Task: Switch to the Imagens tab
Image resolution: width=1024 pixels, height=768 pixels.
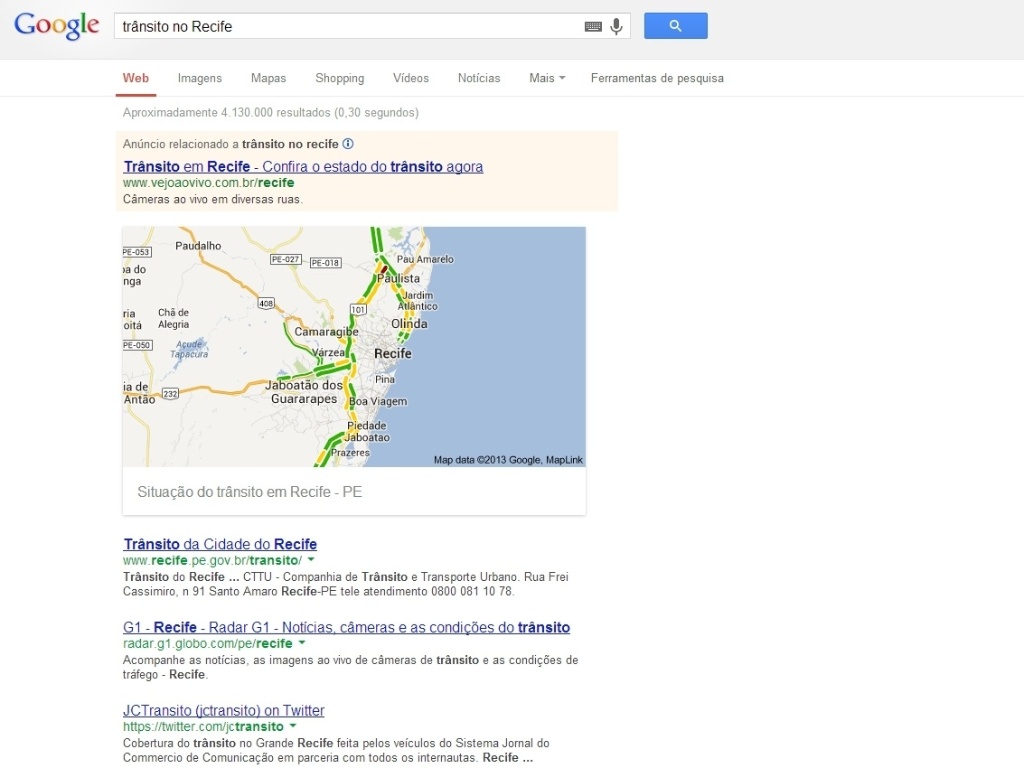Action: [x=199, y=78]
